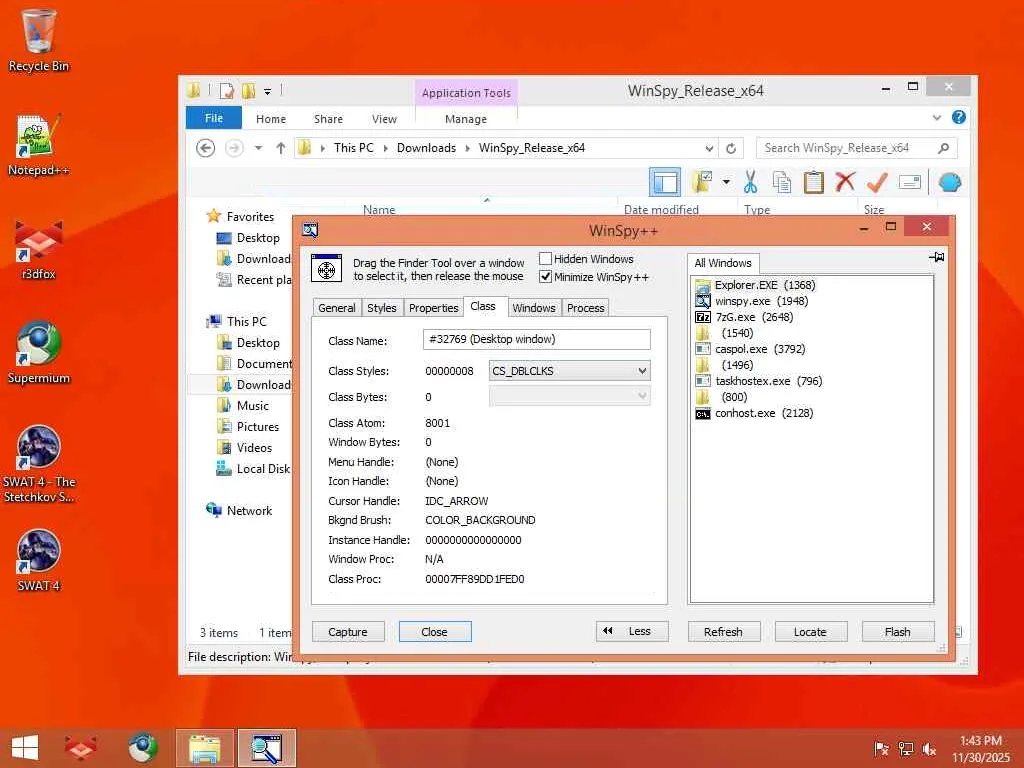Open the Home ribbon tab
The width and height of the screenshot is (1024, 768).
[x=271, y=119]
